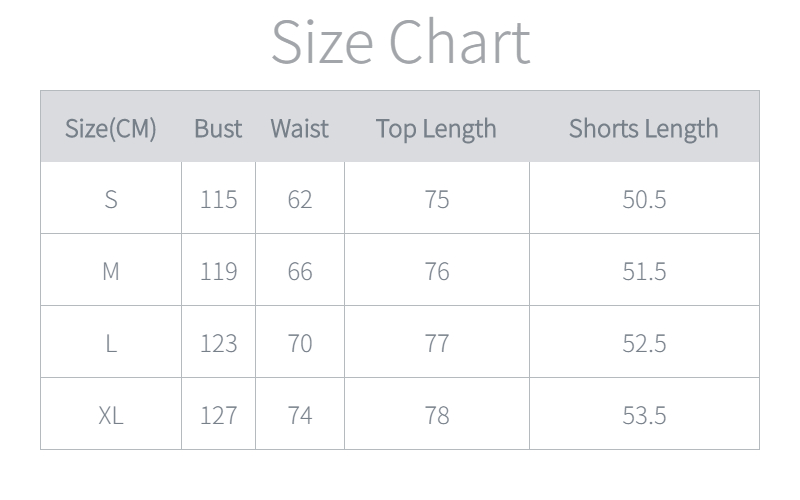Select the Shorts Length column header
The image size is (800, 500).
pyautogui.click(x=643, y=128)
